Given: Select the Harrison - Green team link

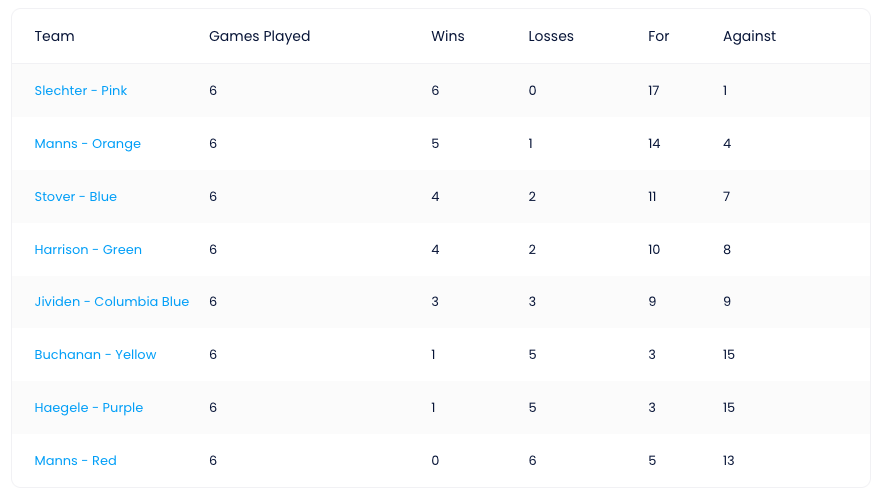Looking at the screenshot, I should pyautogui.click(x=88, y=250).
